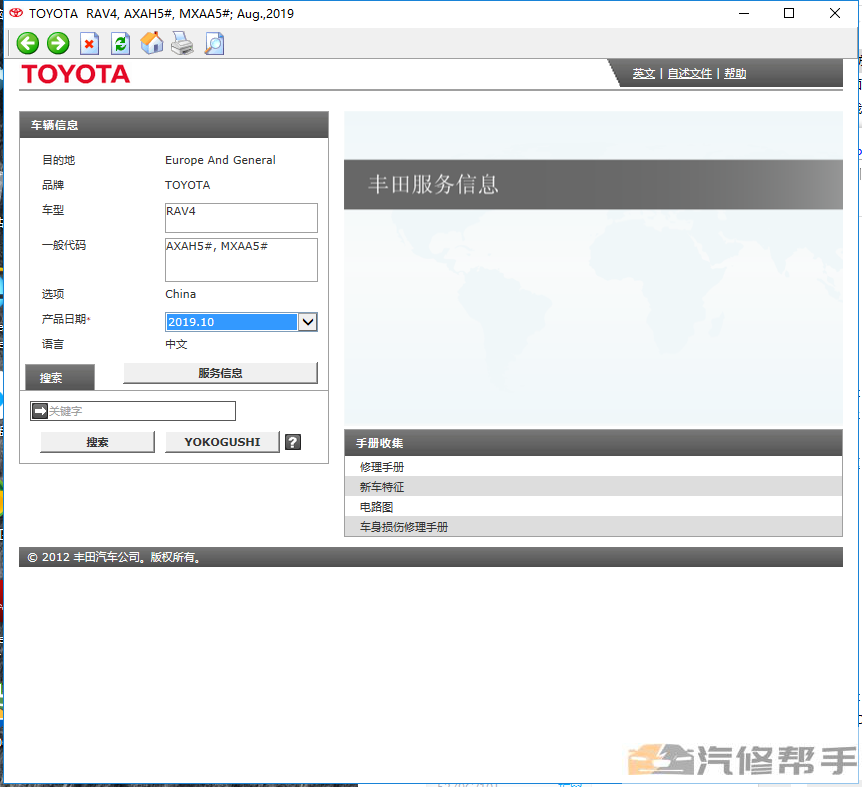Select the 搜索 tab

tap(60, 378)
